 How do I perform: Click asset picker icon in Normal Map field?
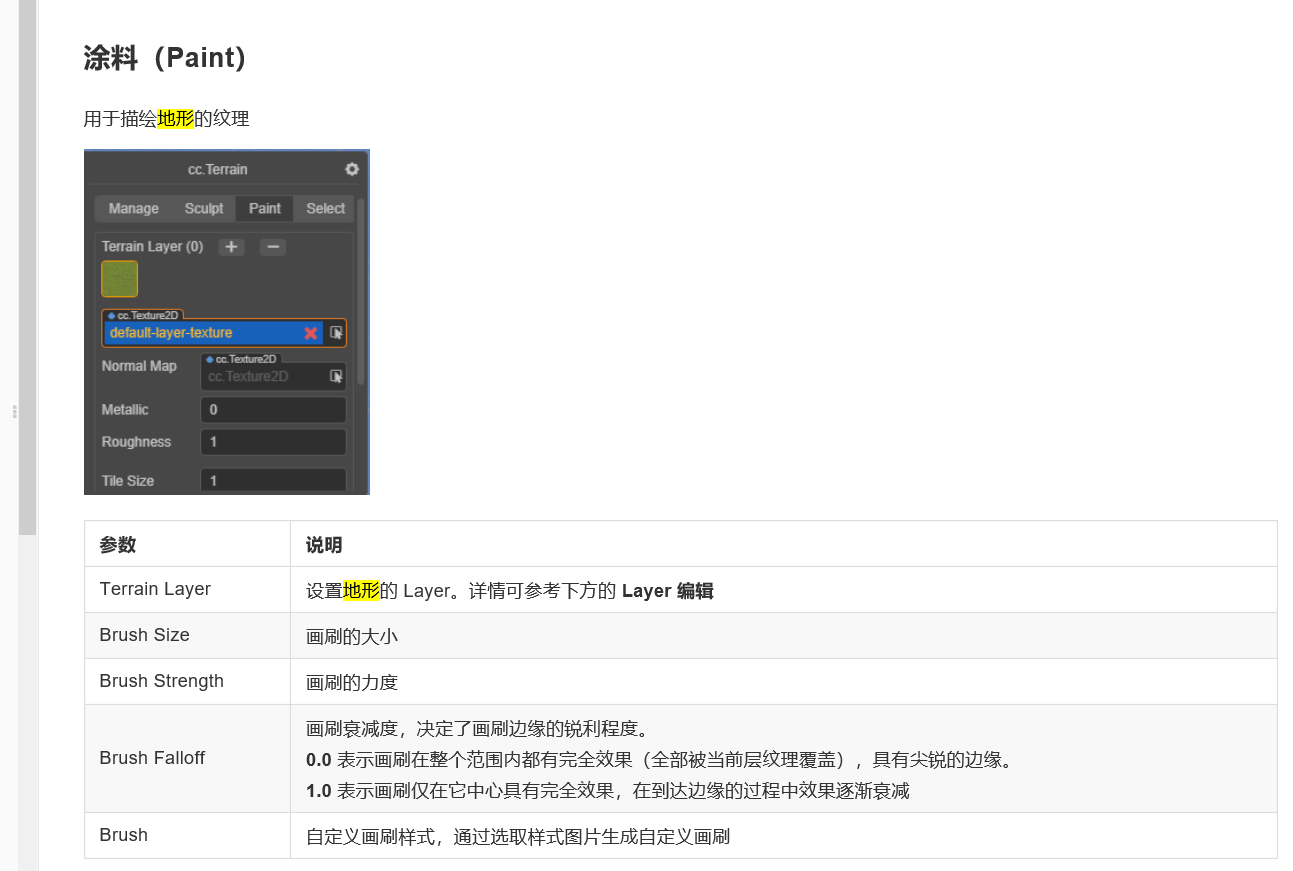pos(336,376)
